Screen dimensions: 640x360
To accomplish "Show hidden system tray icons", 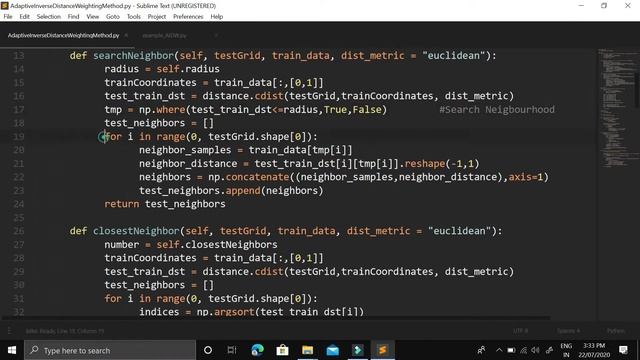I will point(499,350).
